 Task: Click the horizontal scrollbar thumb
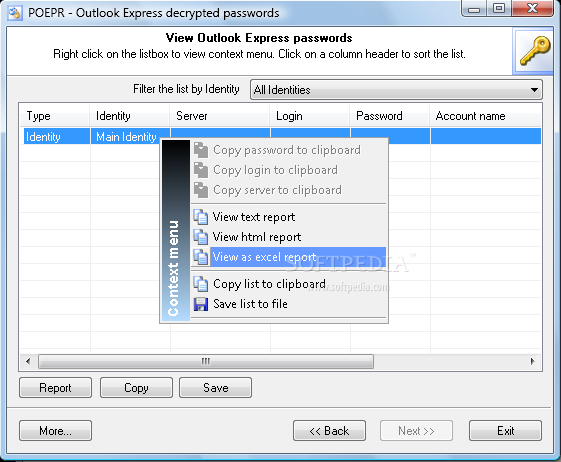(206, 361)
